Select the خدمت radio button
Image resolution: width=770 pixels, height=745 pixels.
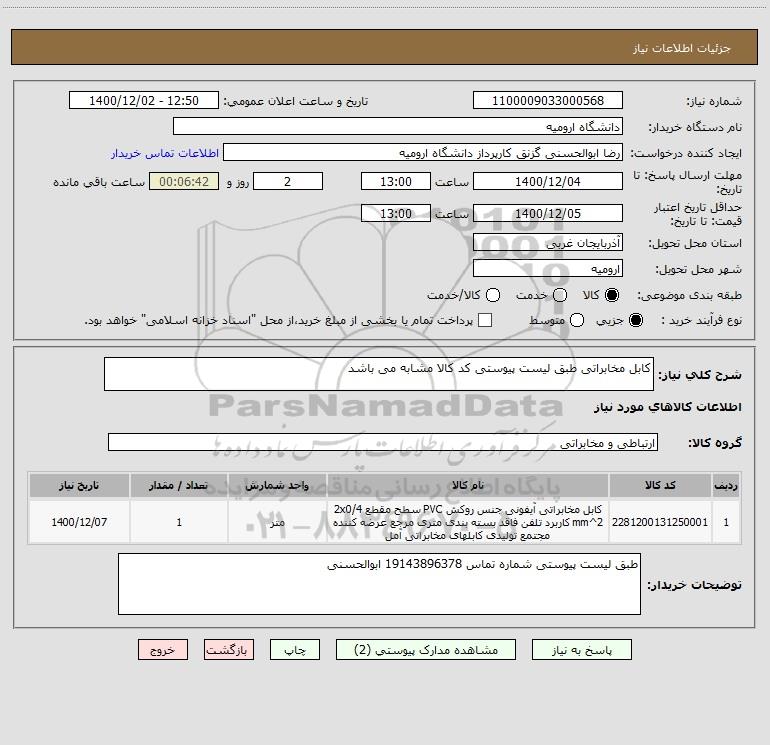point(560,295)
